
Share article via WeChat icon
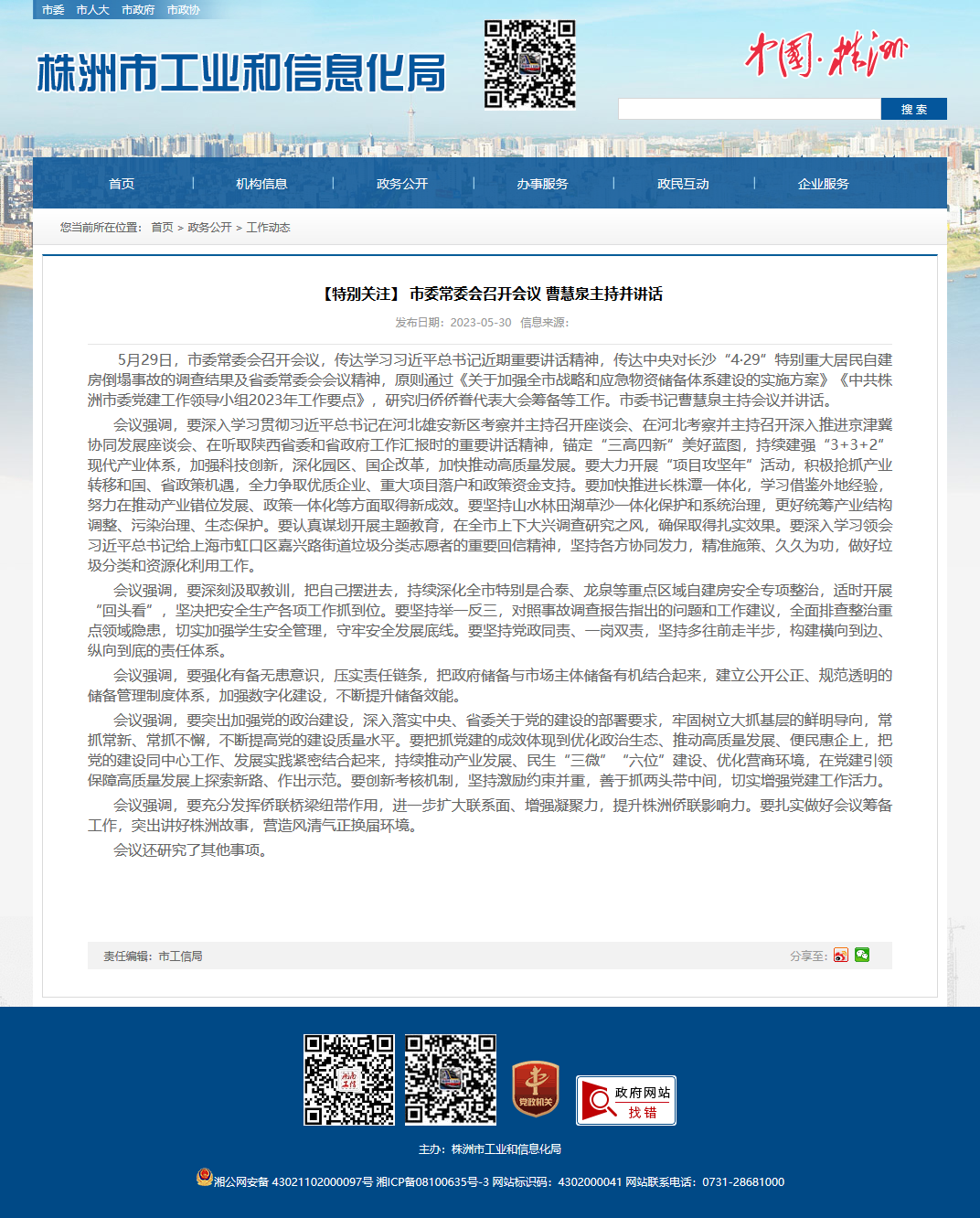[861, 956]
